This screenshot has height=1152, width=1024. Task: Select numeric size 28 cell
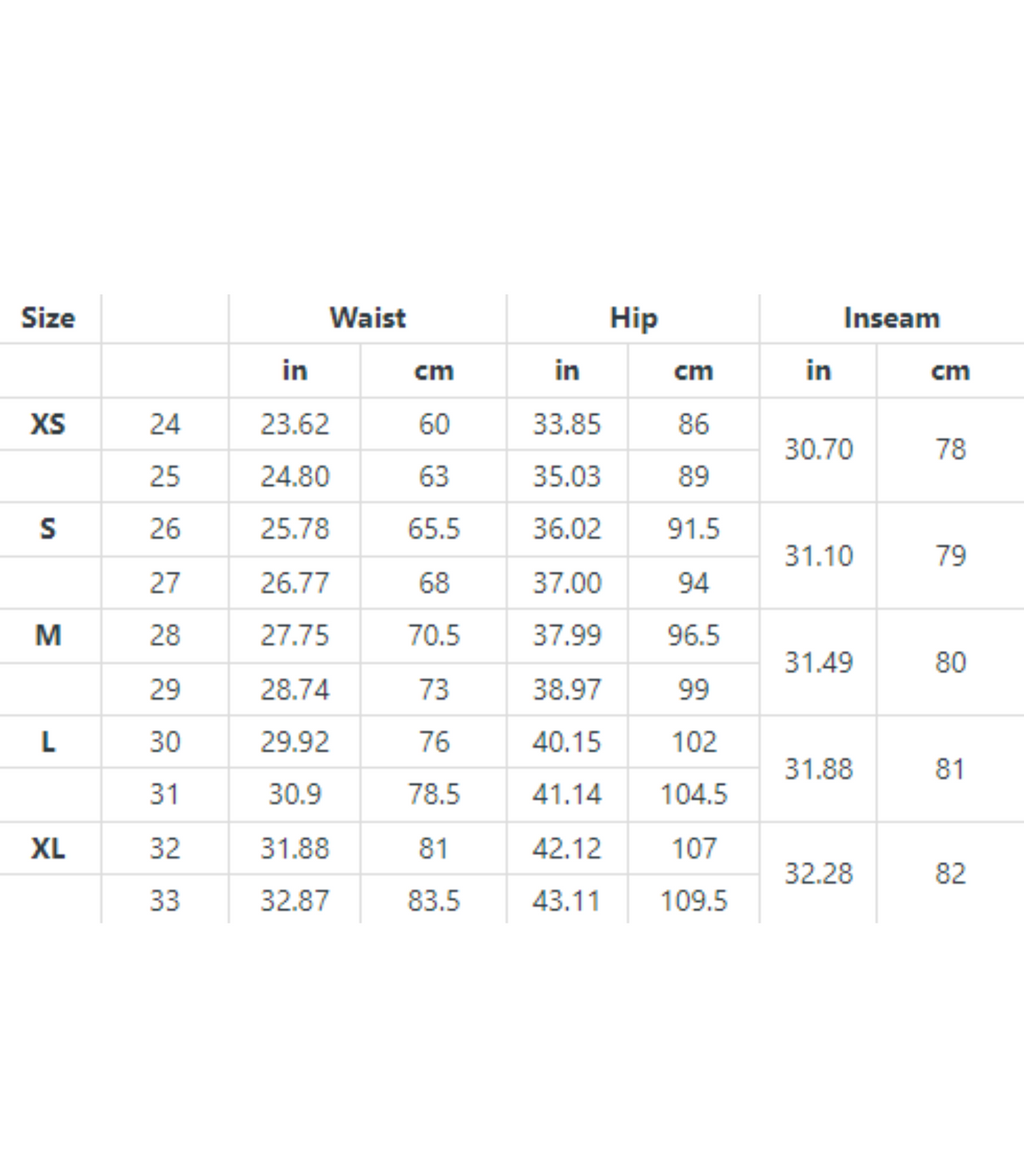point(165,635)
